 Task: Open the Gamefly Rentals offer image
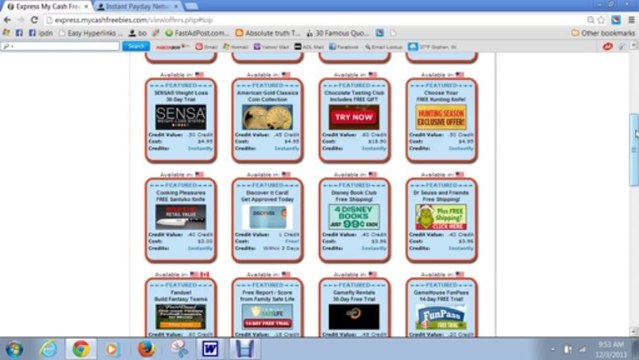pos(354,316)
